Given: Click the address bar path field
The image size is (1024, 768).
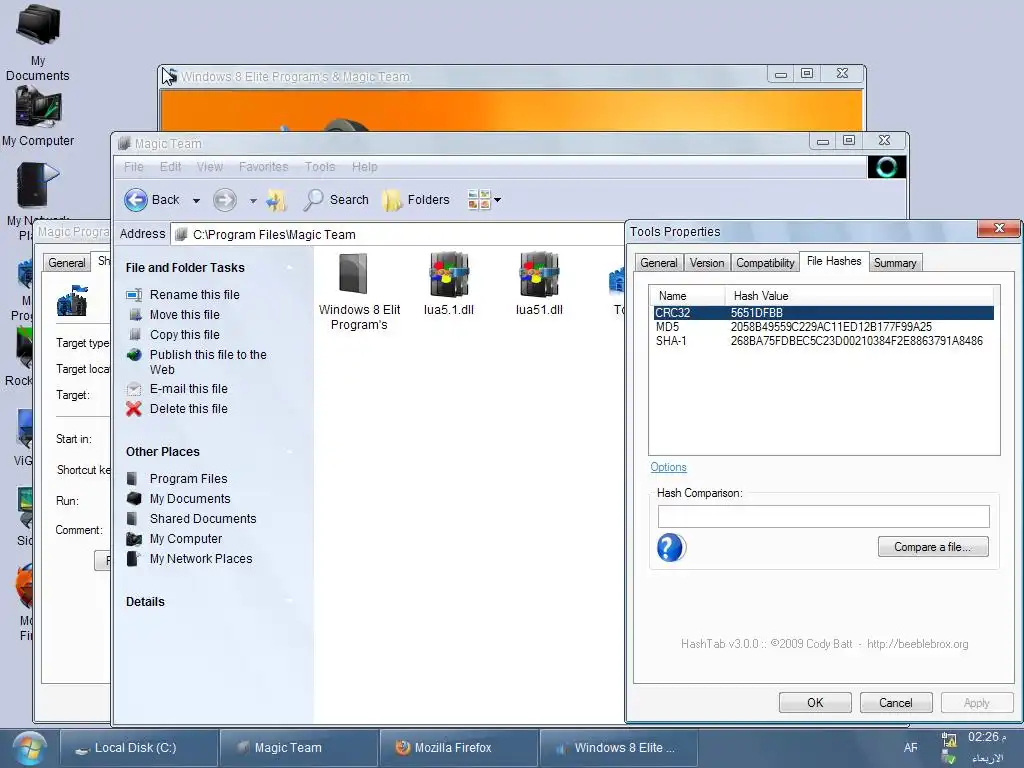Looking at the screenshot, I should coord(398,234).
